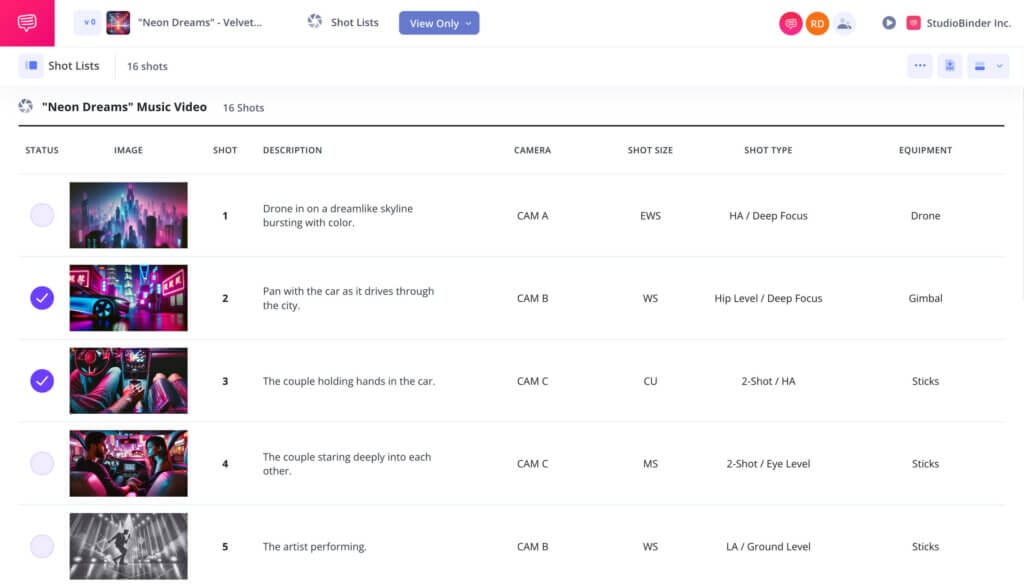Click the add collaborator avatar icon

[x=846, y=22]
